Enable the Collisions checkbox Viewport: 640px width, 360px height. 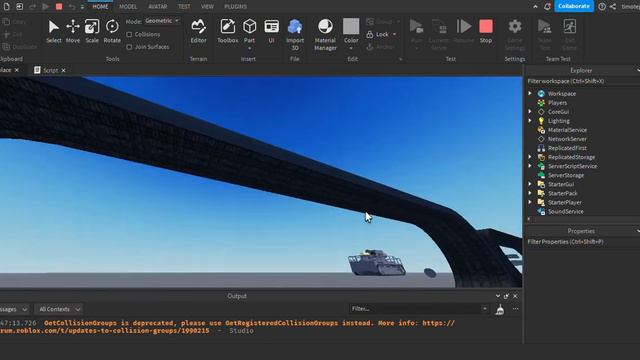click(129, 35)
